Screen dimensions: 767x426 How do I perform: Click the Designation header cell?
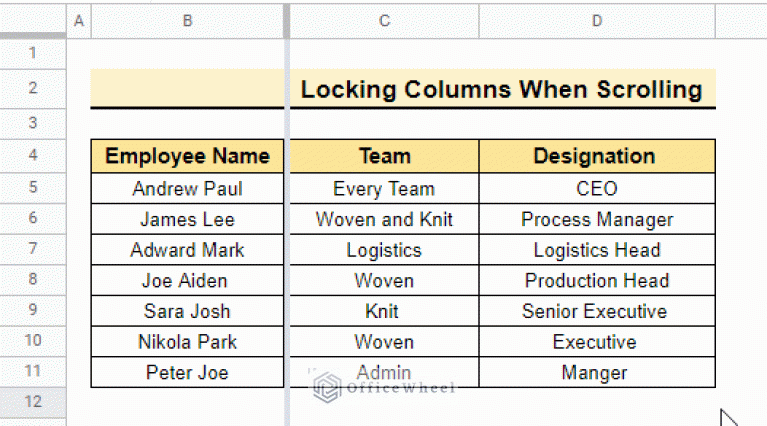click(597, 156)
